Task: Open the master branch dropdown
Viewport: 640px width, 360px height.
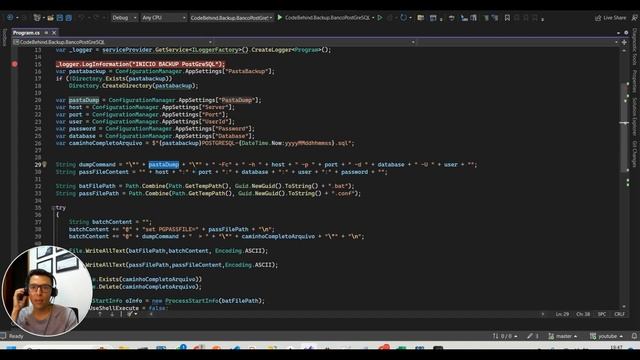Action: tap(563, 336)
